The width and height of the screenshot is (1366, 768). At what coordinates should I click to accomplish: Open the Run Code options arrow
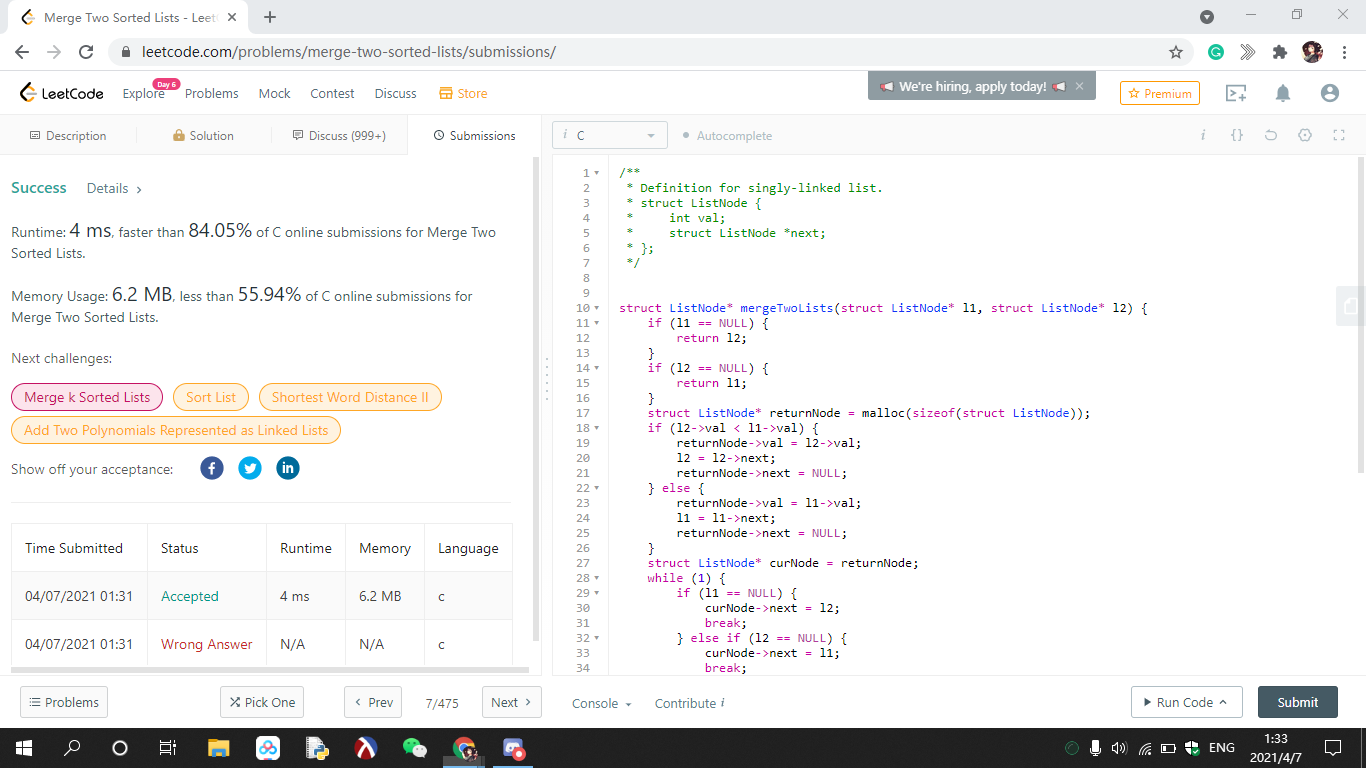coord(1222,702)
